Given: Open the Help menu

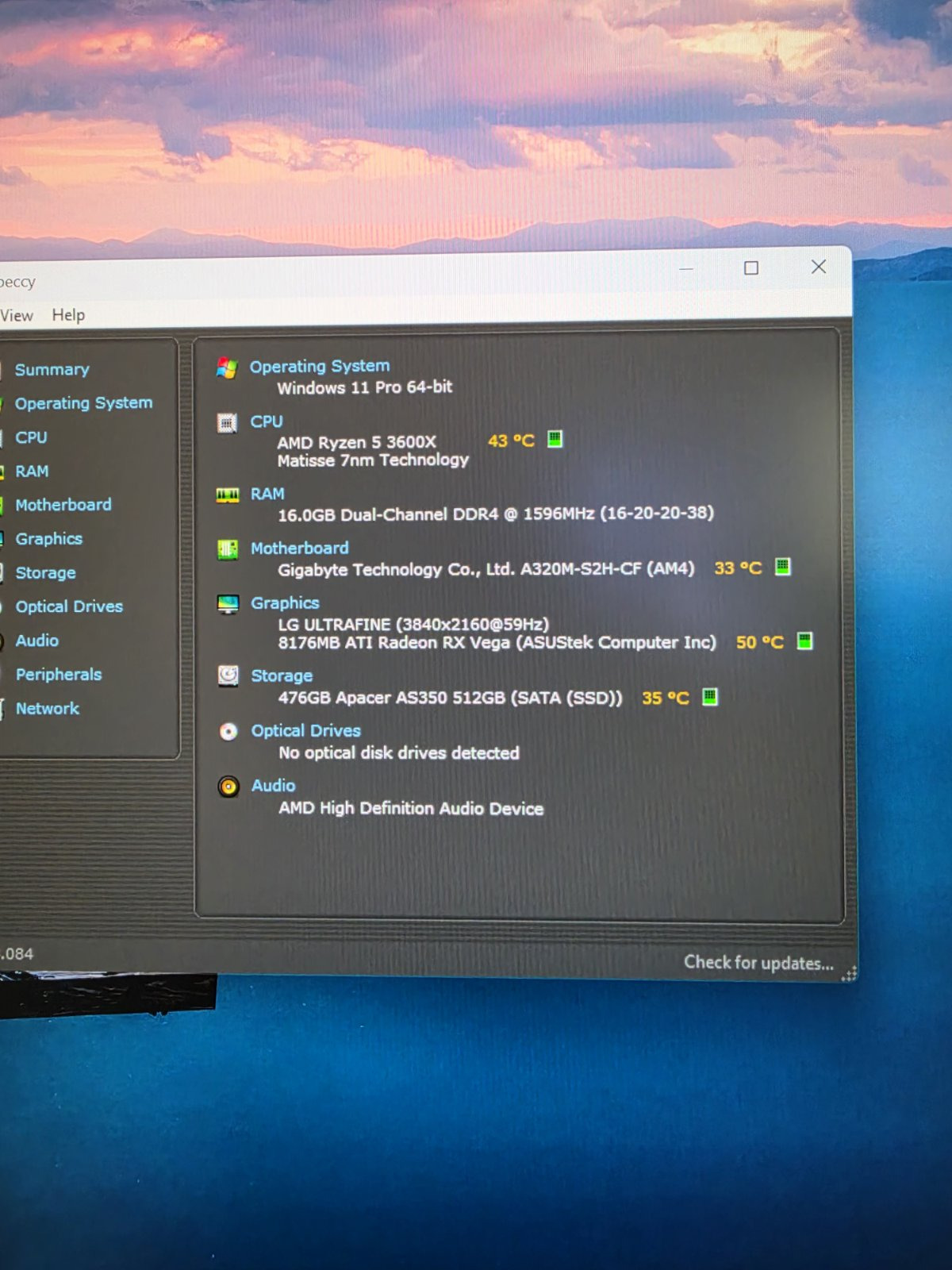Looking at the screenshot, I should click(x=68, y=315).
